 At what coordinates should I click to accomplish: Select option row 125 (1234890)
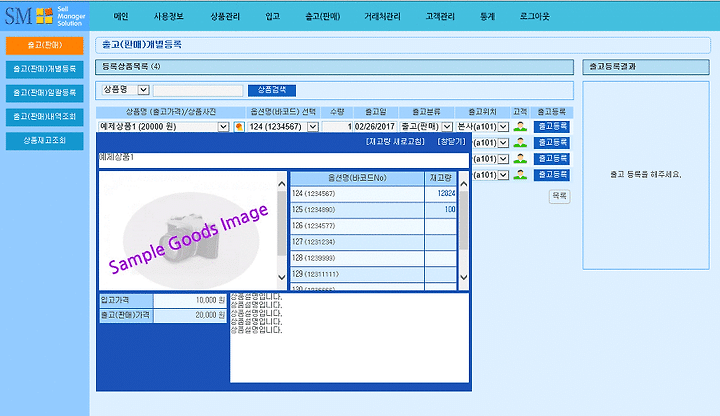click(x=373, y=210)
